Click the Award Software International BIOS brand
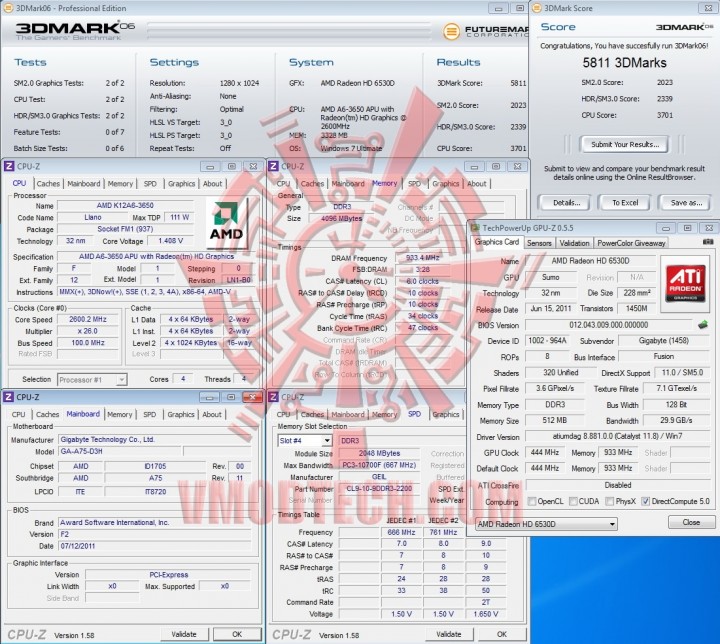 coord(155,523)
